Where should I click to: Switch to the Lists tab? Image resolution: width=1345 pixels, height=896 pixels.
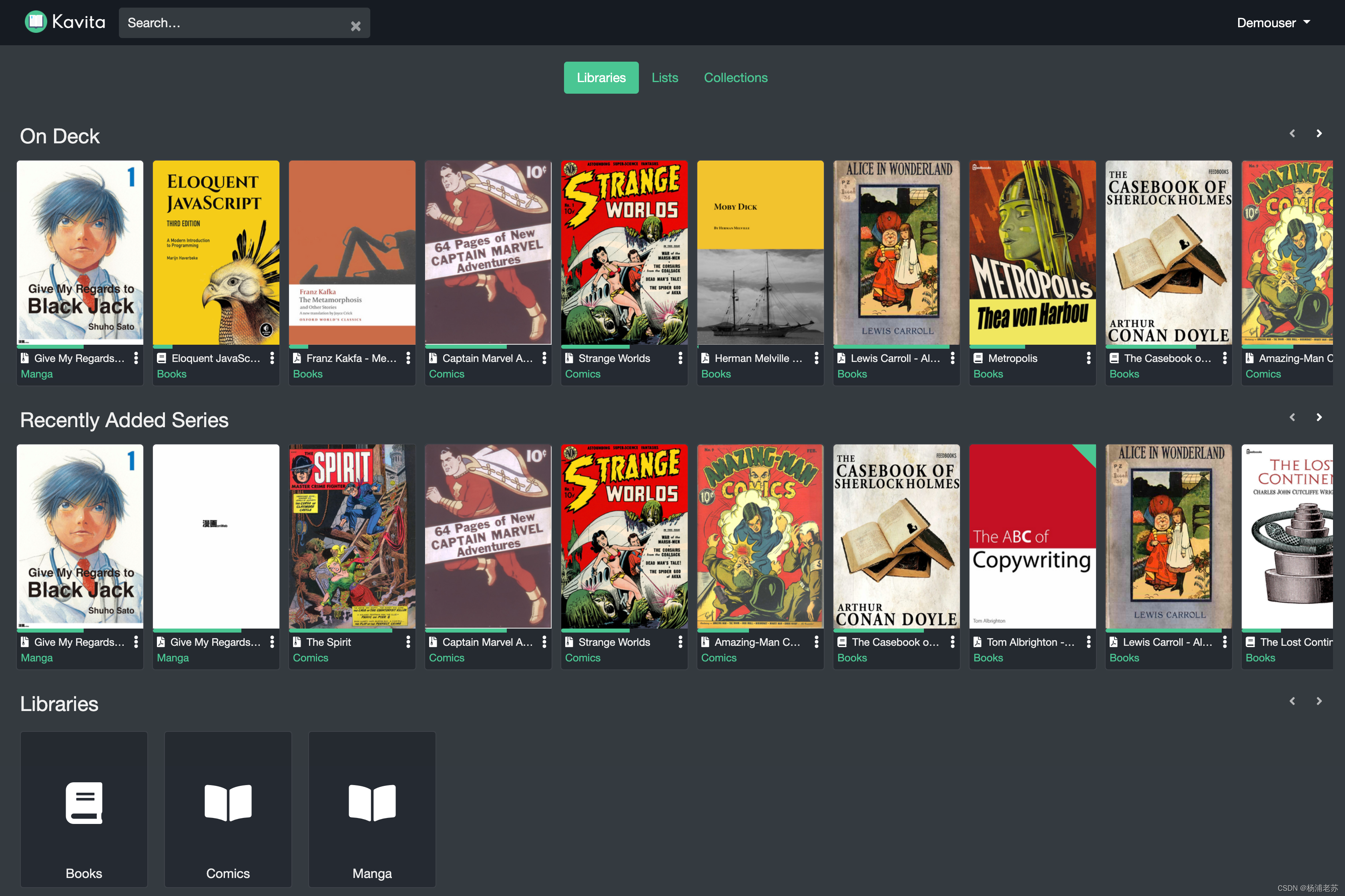664,78
